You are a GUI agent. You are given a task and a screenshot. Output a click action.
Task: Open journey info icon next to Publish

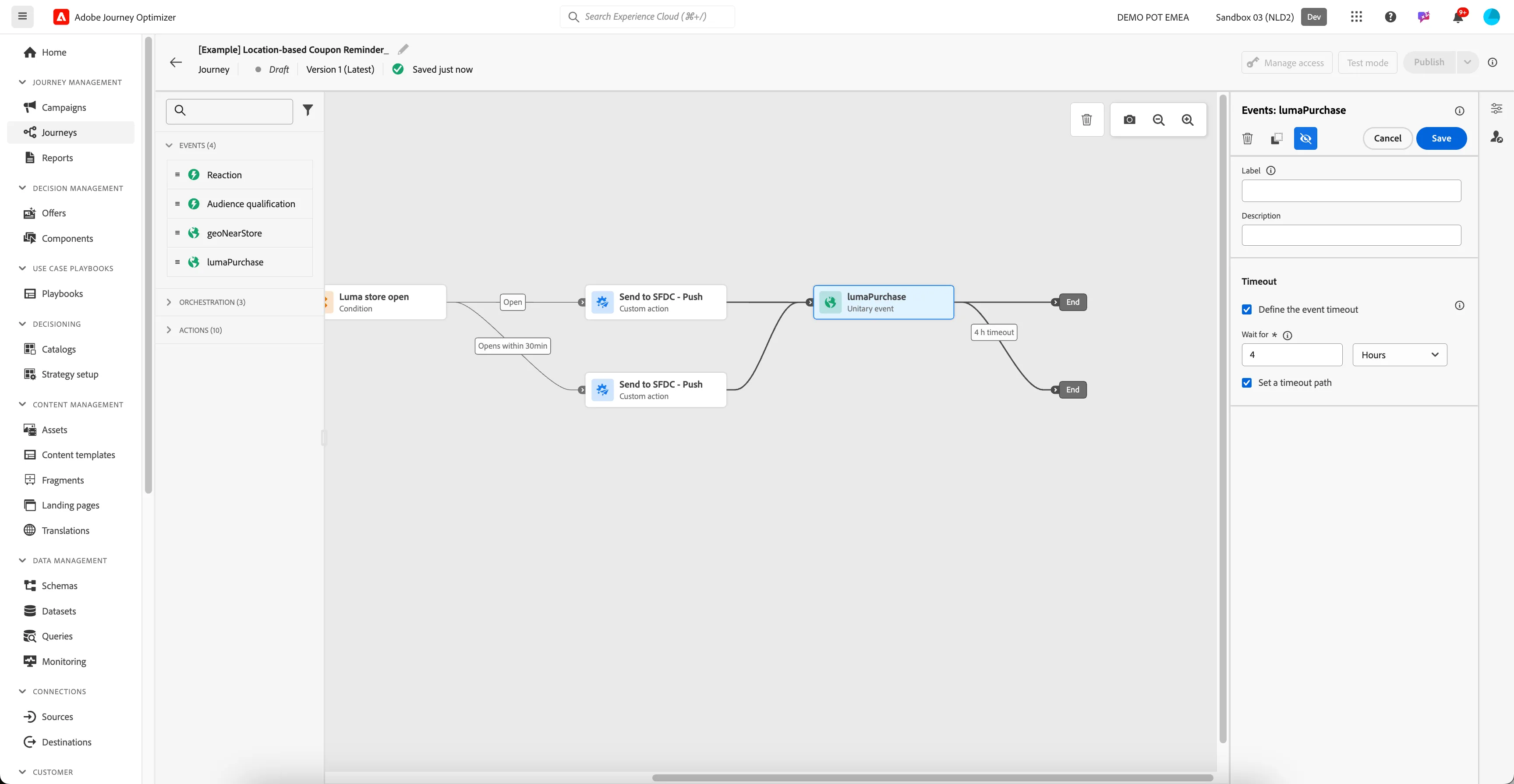pyautogui.click(x=1492, y=62)
